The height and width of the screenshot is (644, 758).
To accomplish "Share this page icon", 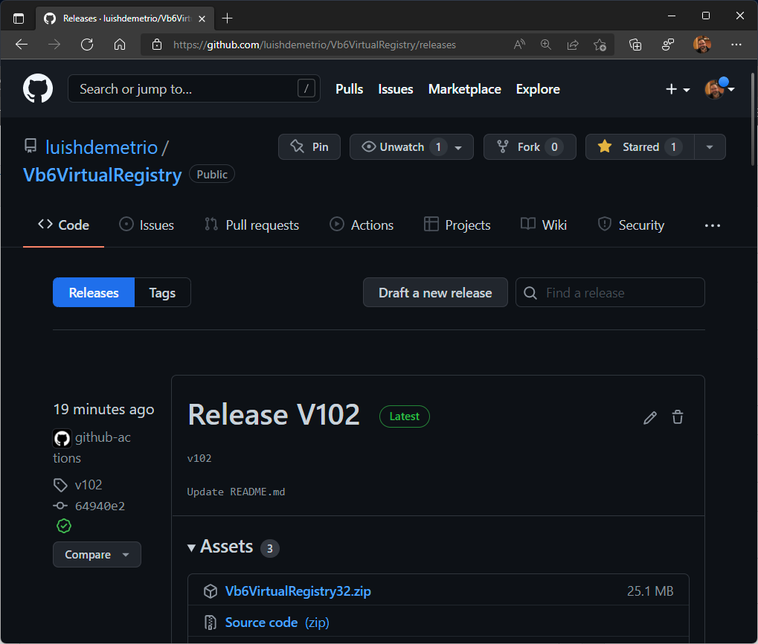I will click(x=572, y=44).
